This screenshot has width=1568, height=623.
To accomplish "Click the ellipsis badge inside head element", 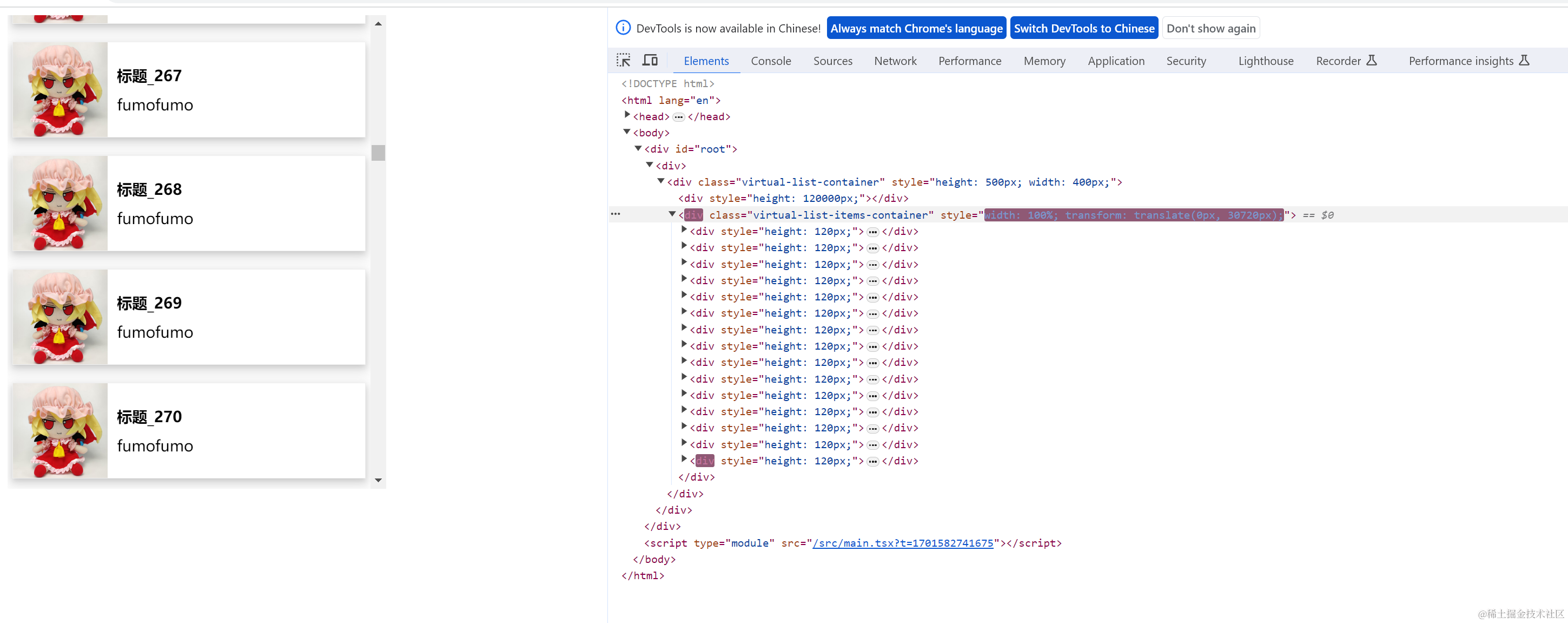I will pos(678,117).
